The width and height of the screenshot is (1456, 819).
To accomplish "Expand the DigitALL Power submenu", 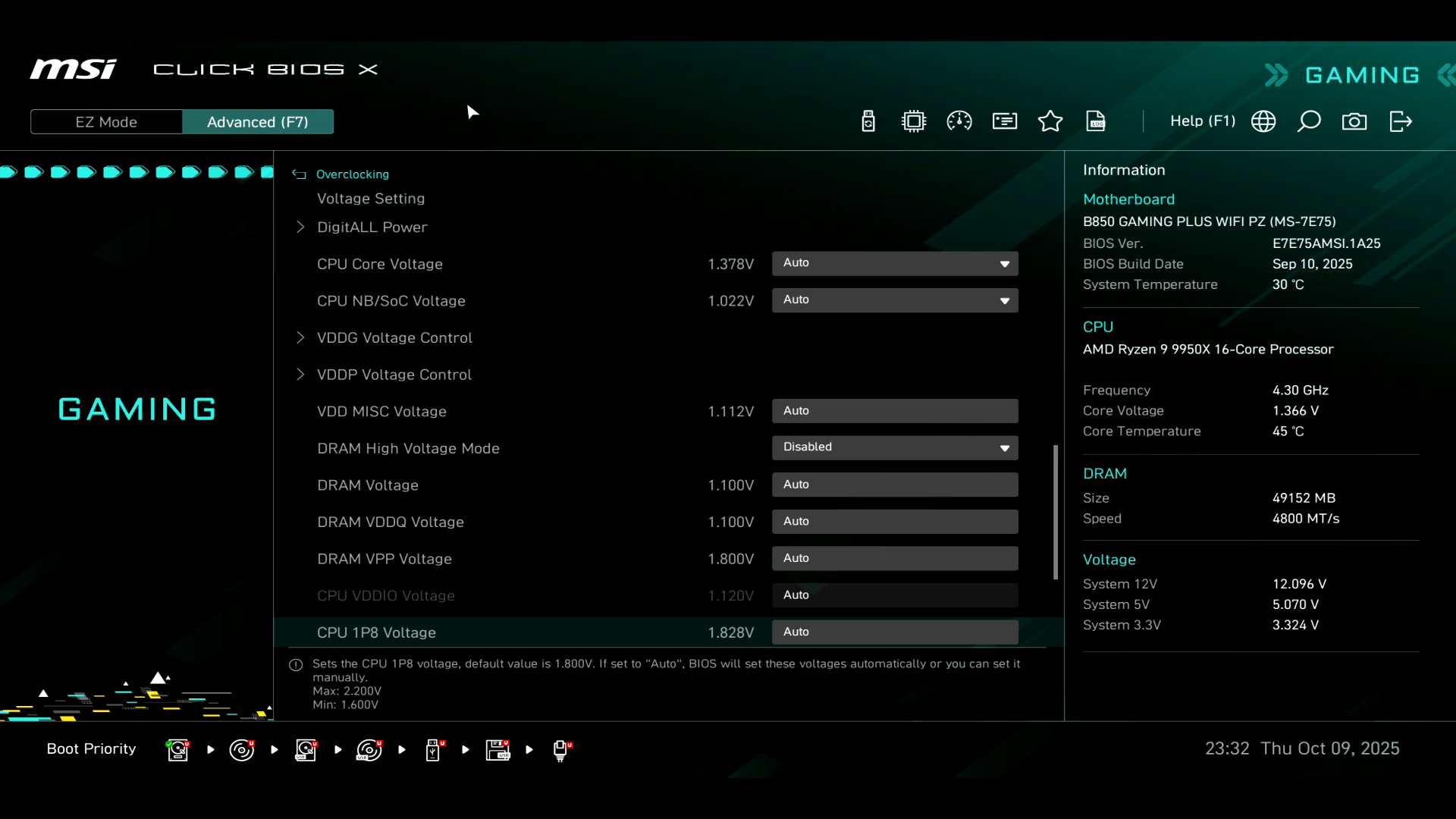I will [372, 227].
